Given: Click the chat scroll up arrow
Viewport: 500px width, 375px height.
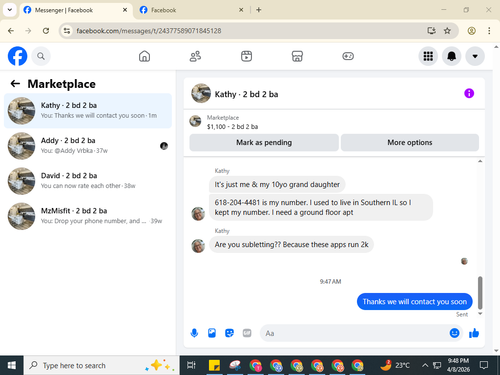Looking at the screenshot, I should point(480,161).
